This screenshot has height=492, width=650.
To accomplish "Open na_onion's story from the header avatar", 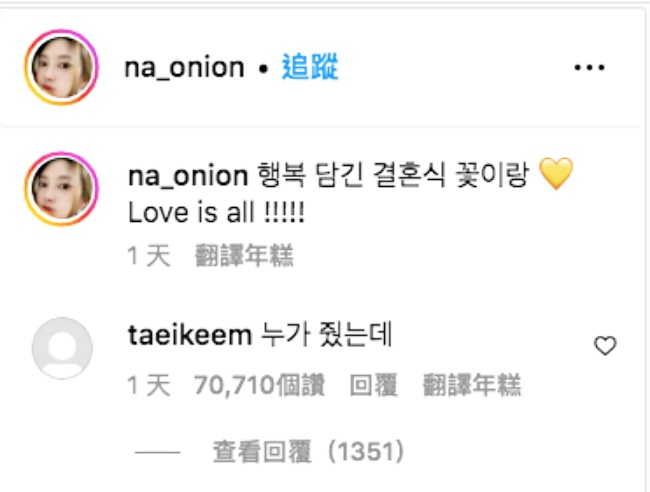I will point(61,67).
